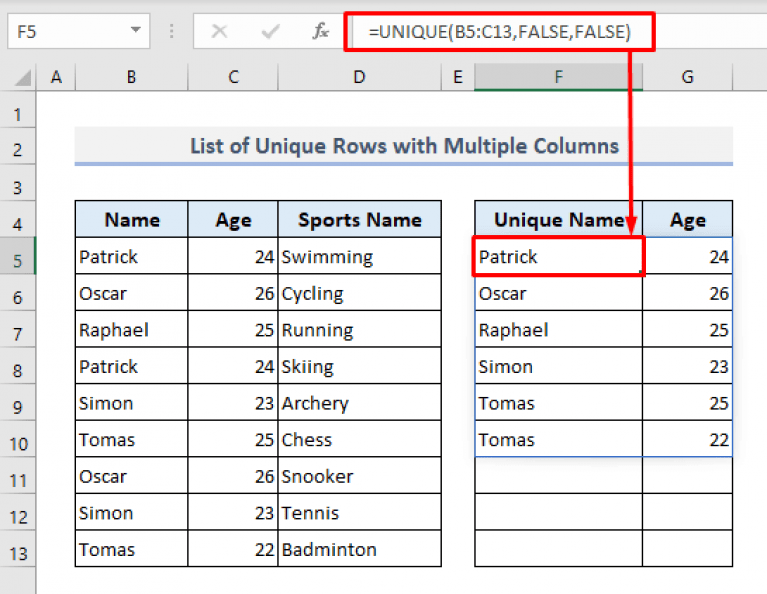This screenshot has height=594, width=767.
Task: Click the 'Age' header in column C
Action: click(x=233, y=220)
